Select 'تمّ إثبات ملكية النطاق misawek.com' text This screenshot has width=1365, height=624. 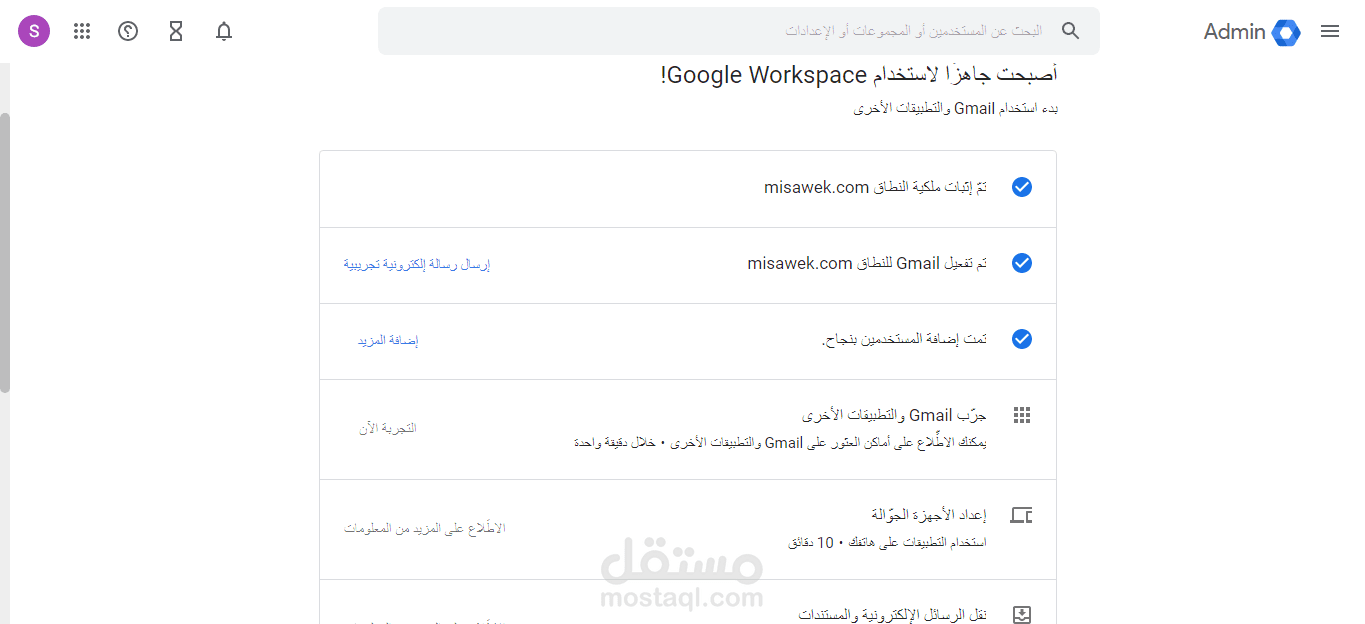click(x=875, y=187)
